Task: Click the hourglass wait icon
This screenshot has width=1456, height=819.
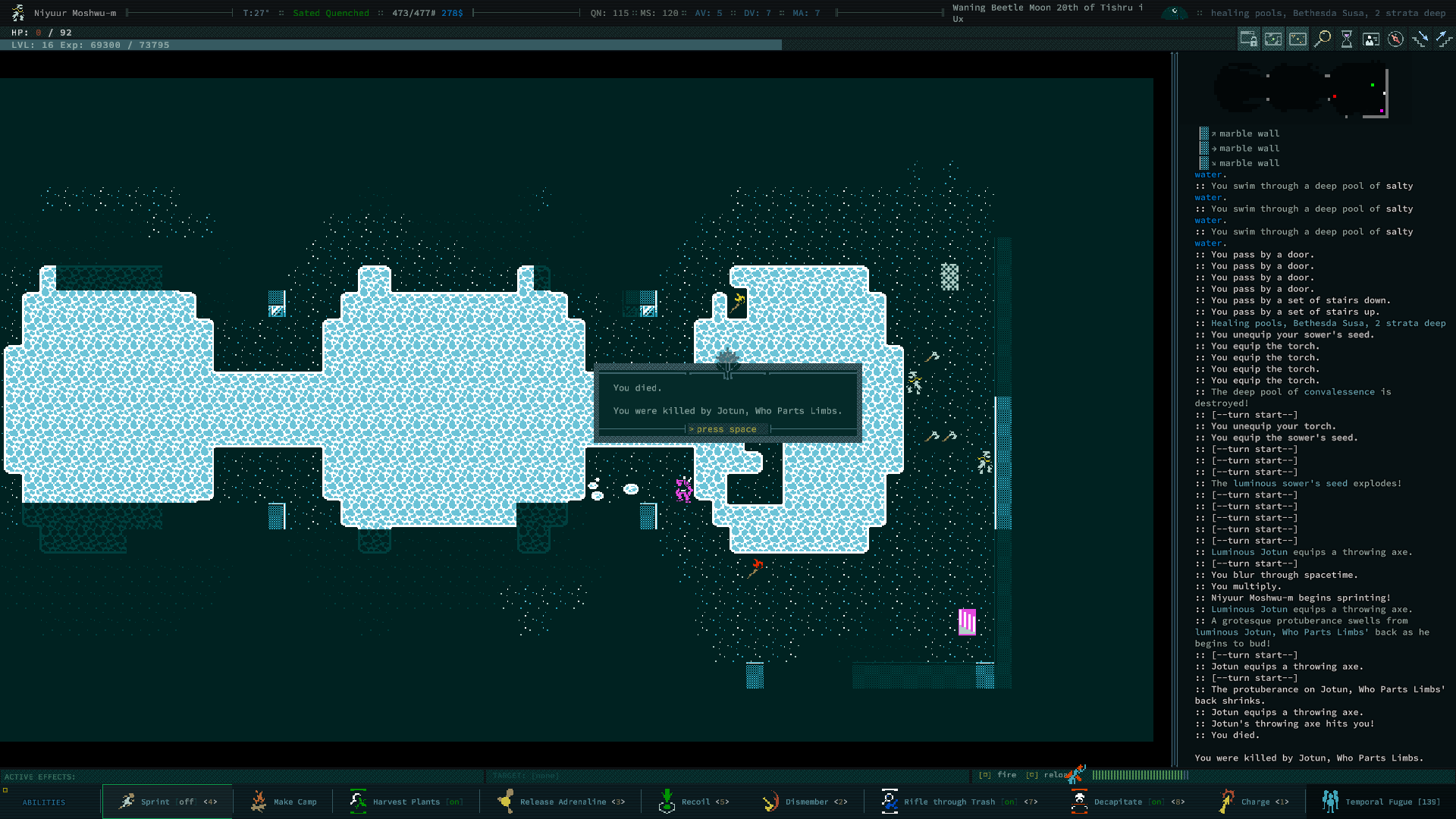Action: 1347,39
